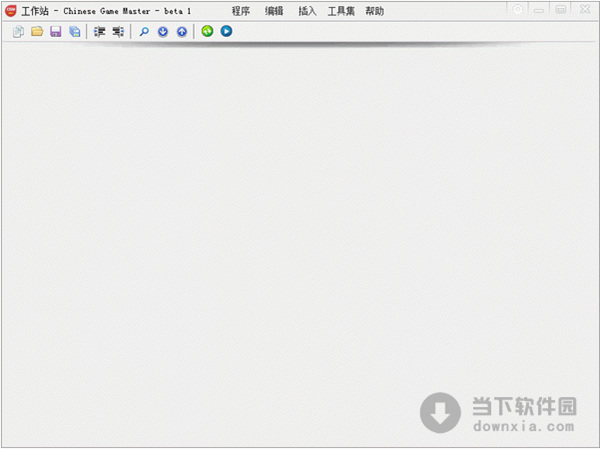The image size is (600, 450).
Task: Open settings with the title bar gear icon
Action: (517, 9)
